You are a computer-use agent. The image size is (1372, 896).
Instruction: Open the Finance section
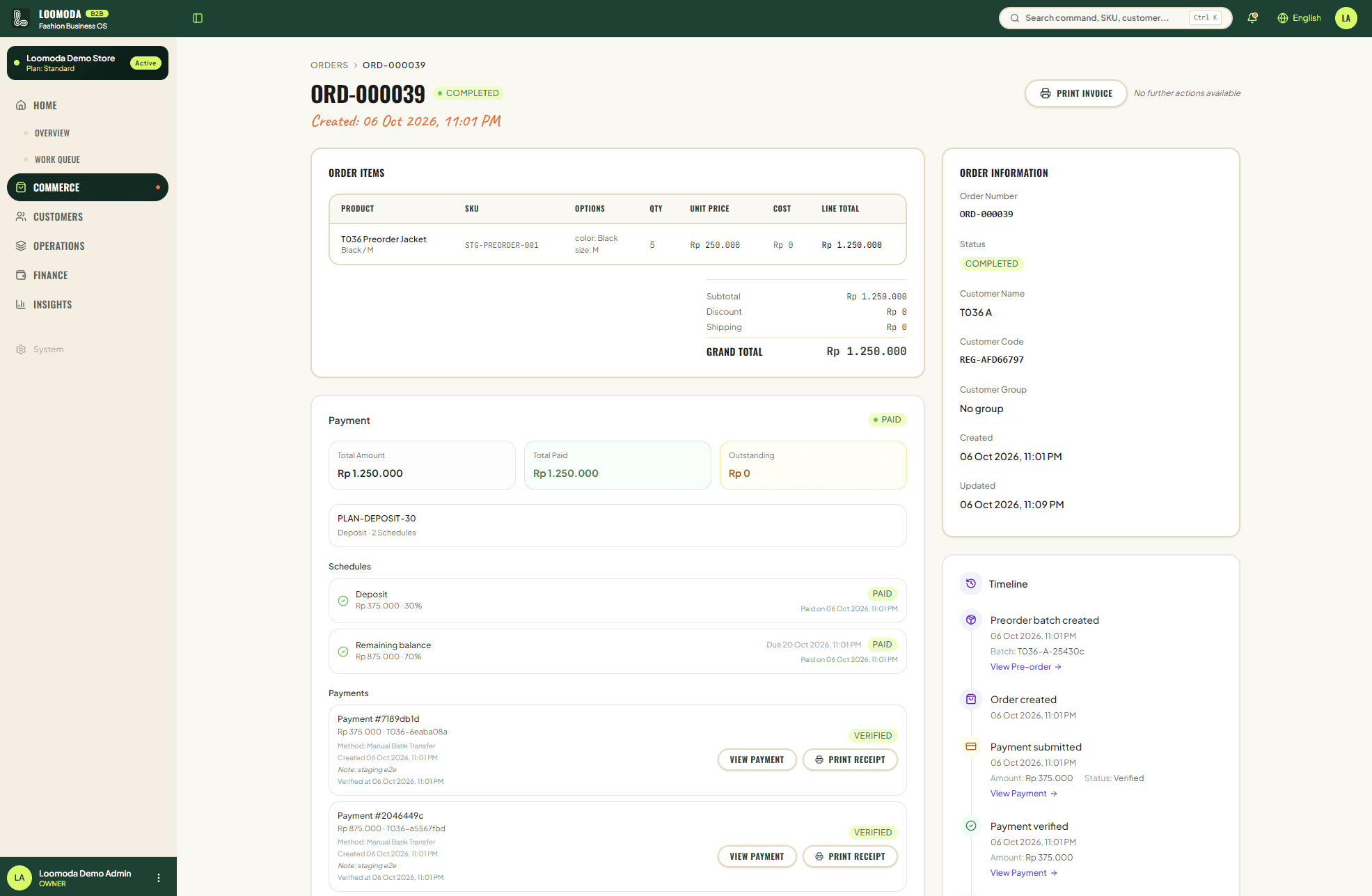tap(51, 275)
